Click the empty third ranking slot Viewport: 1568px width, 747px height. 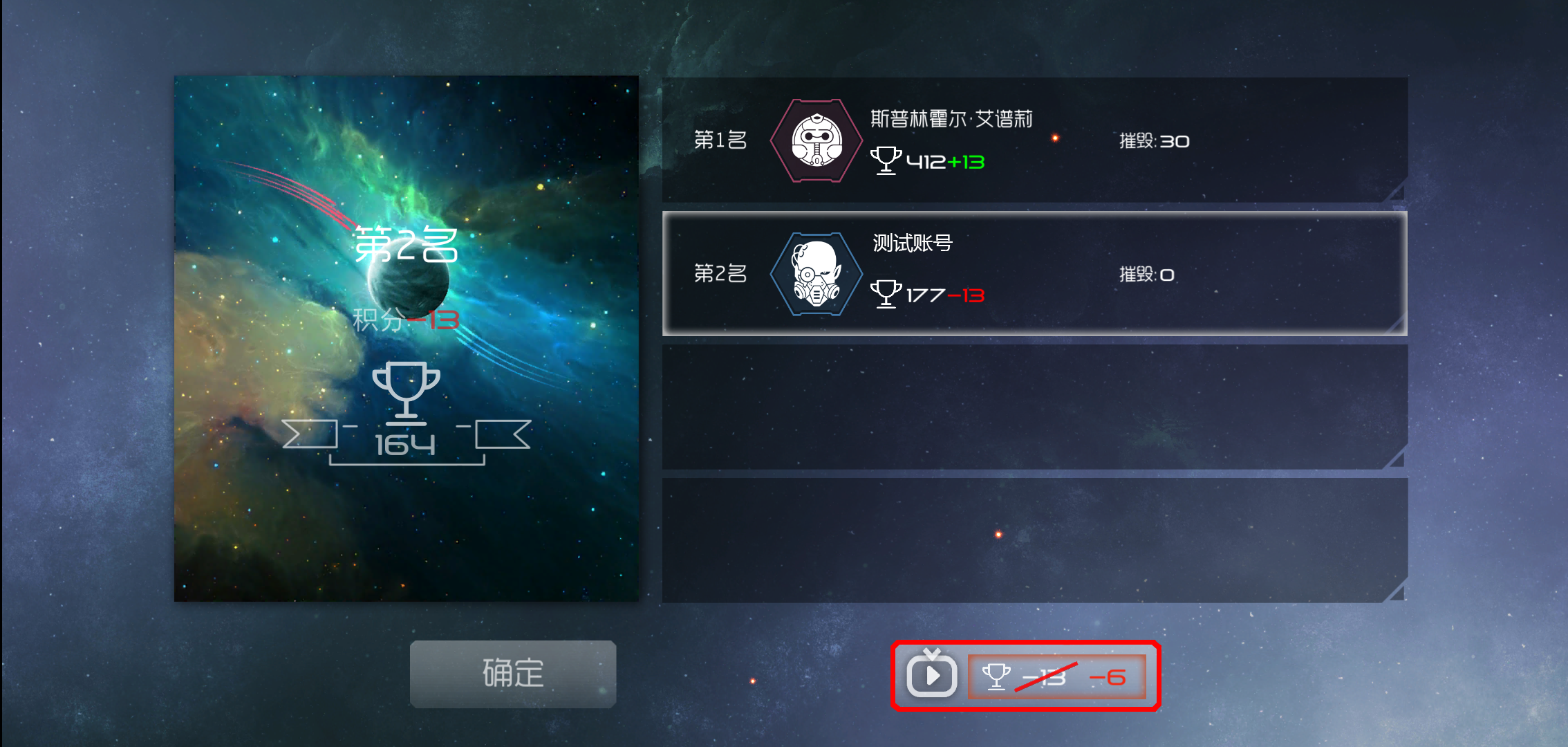tap(1034, 407)
